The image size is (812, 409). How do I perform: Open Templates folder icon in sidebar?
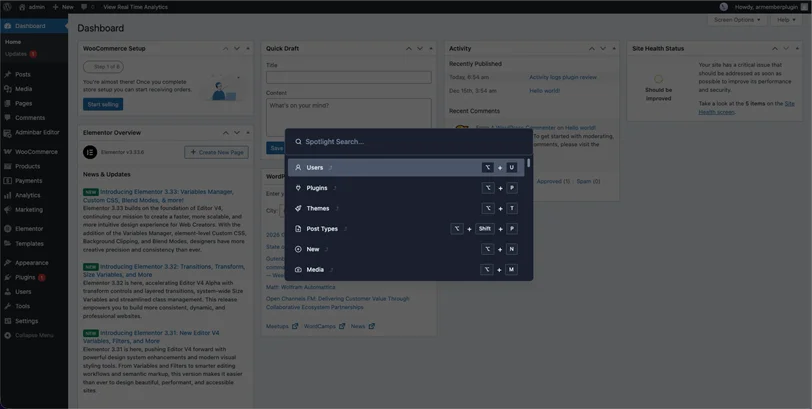click(x=8, y=243)
